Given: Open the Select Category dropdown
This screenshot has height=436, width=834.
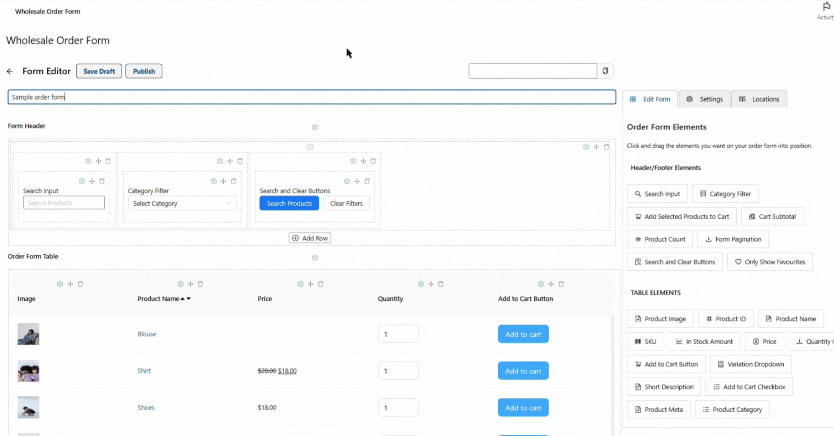Looking at the screenshot, I should pos(181,203).
